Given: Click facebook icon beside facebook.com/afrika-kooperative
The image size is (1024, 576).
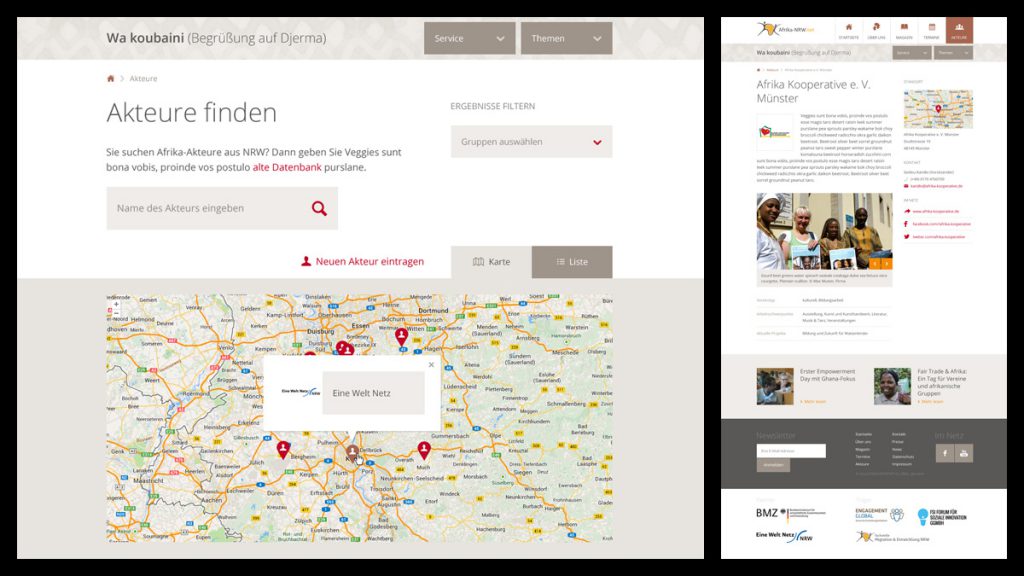Looking at the screenshot, I should point(906,224).
